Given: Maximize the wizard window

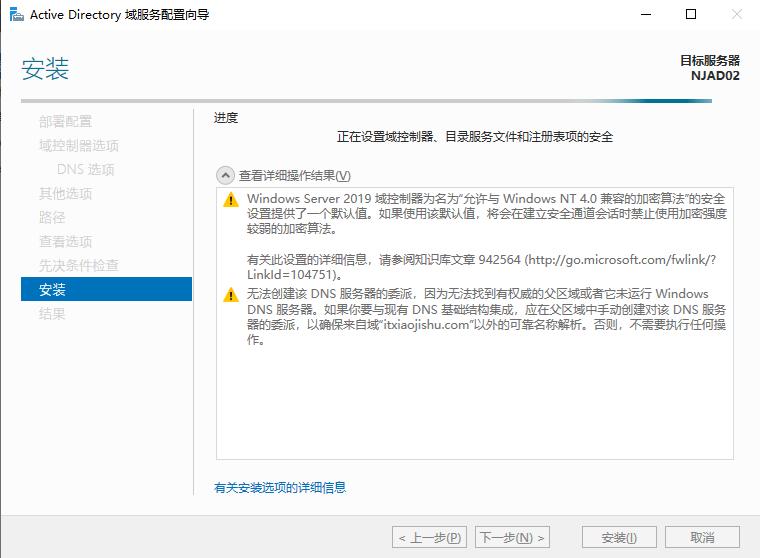Looking at the screenshot, I should 691,15.
